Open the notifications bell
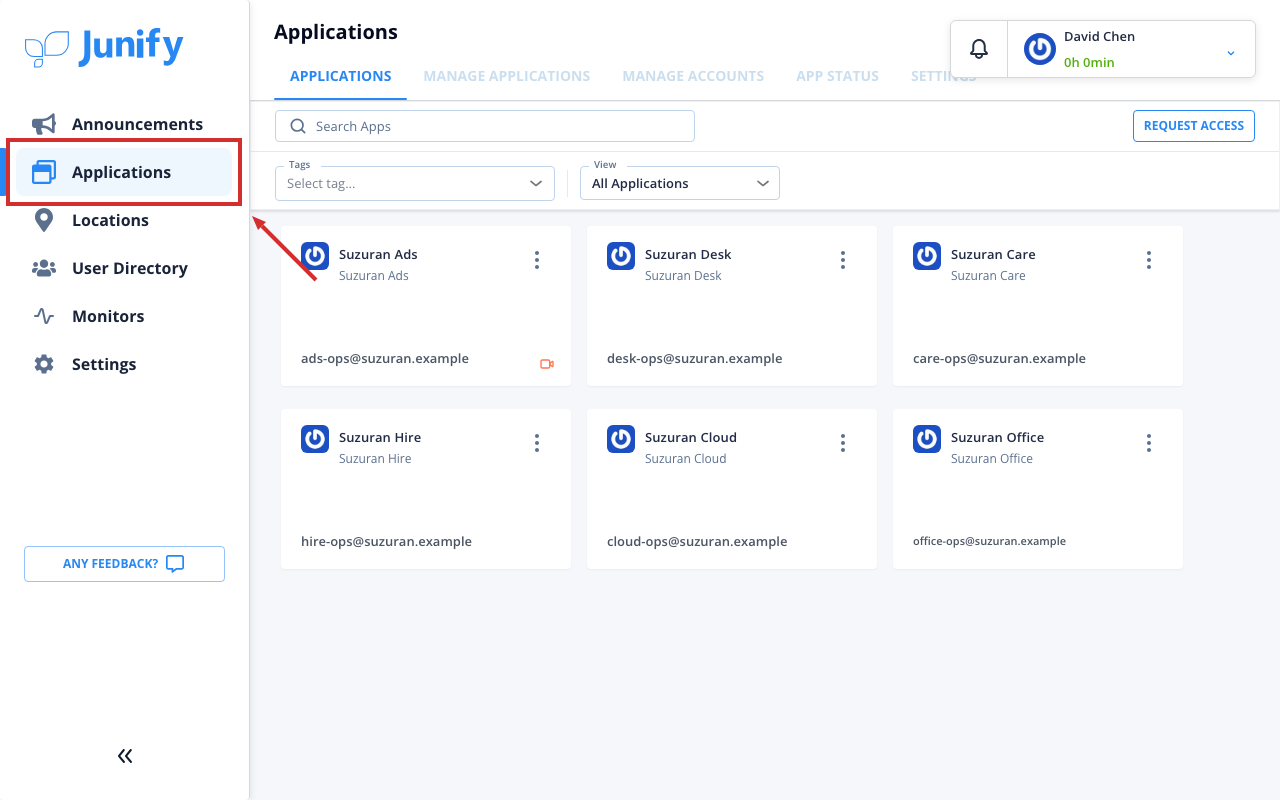Screen dimensions: 1280x800 pos(979,49)
